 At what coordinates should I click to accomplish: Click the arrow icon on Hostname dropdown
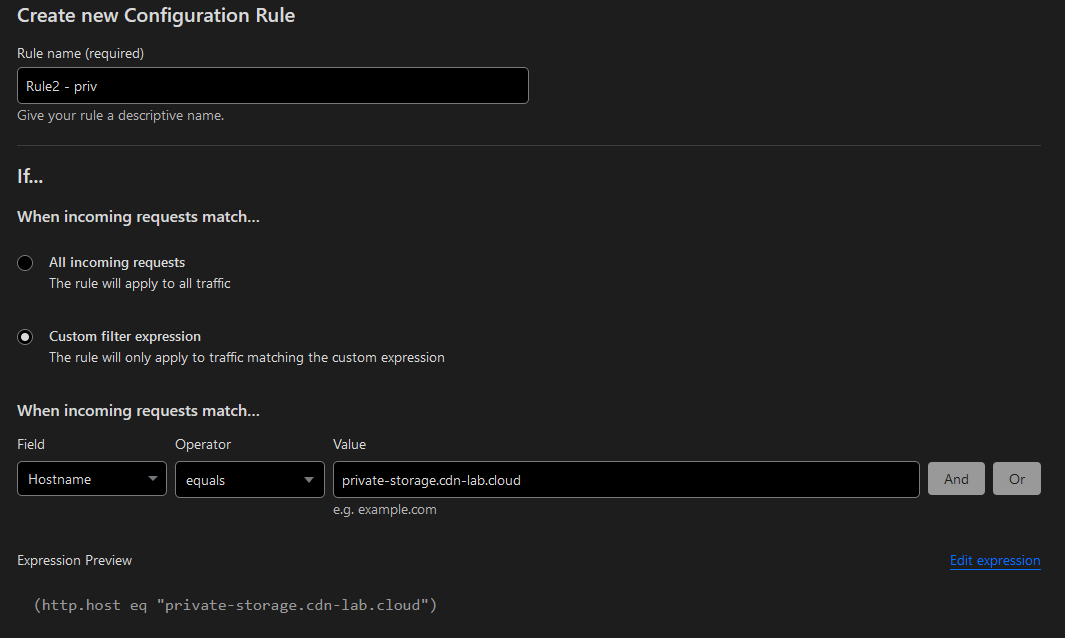(x=152, y=479)
